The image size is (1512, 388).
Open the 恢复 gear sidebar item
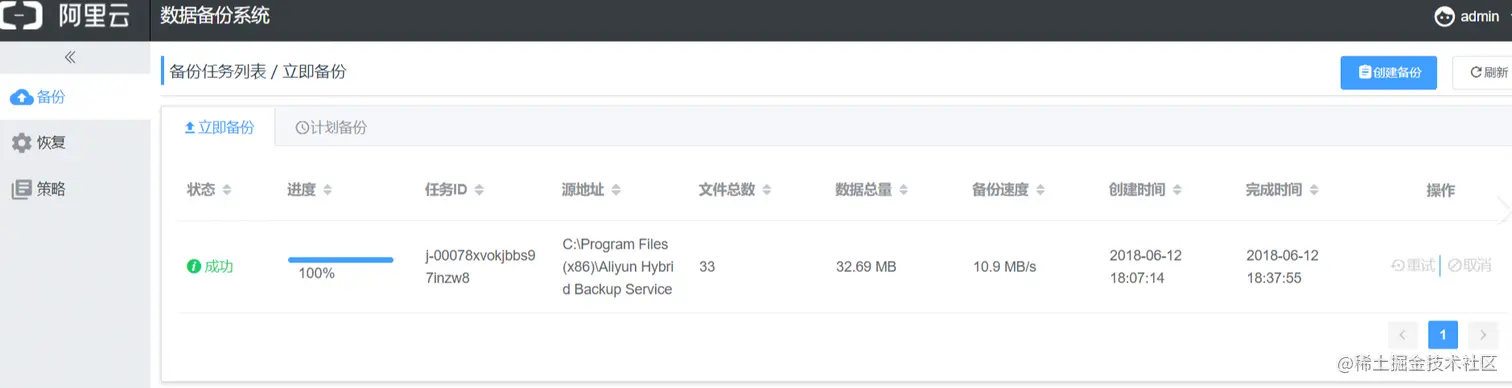click(75, 143)
